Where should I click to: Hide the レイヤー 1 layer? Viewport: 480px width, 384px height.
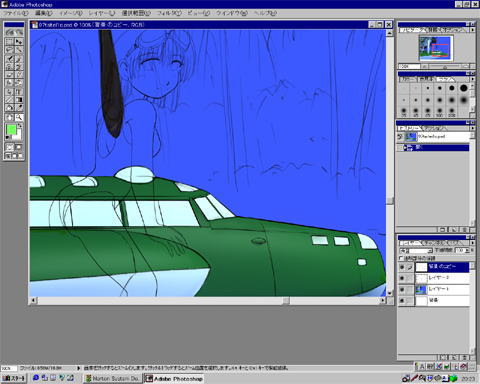[402, 289]
